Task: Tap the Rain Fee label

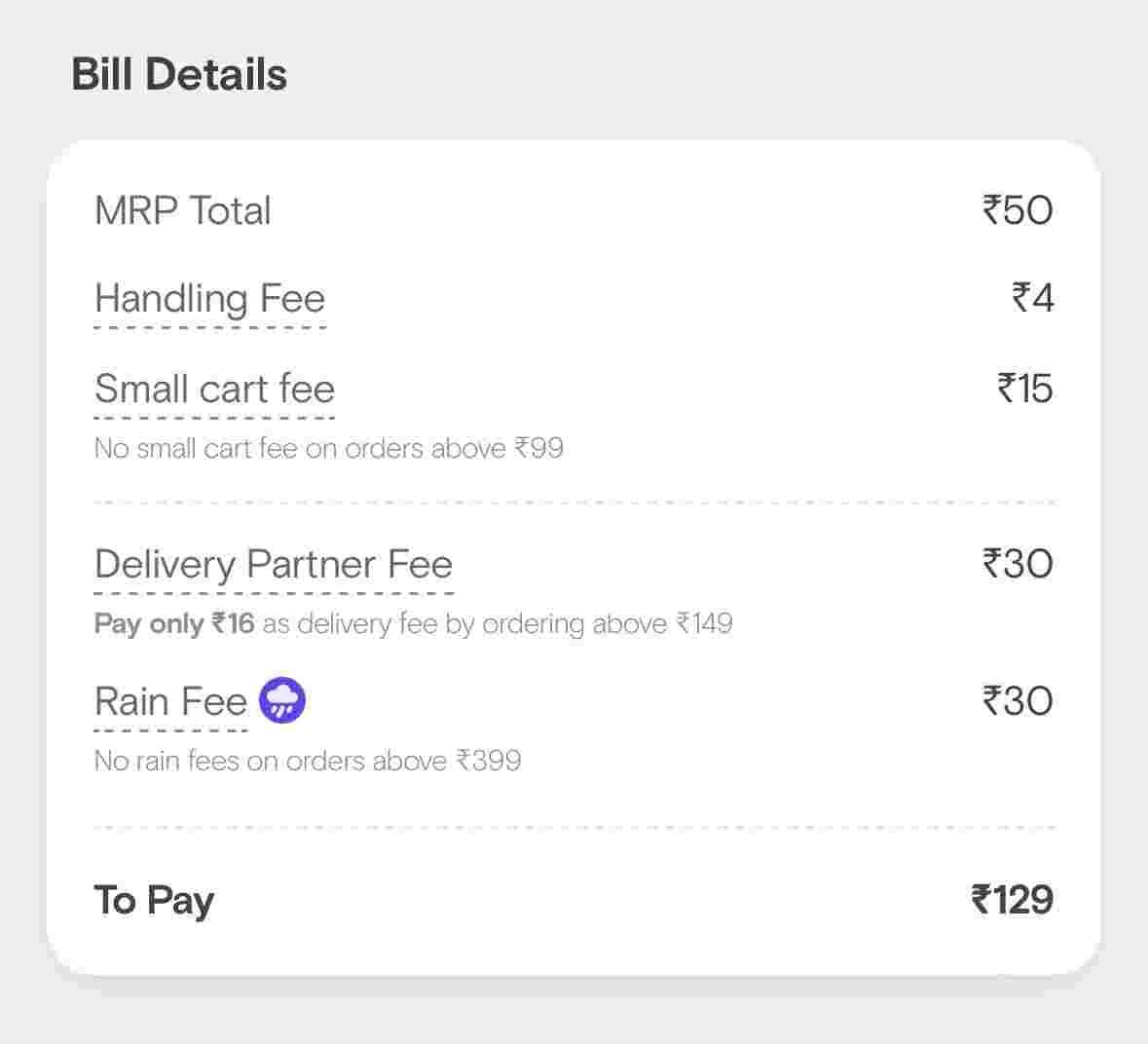Action: 170,701
